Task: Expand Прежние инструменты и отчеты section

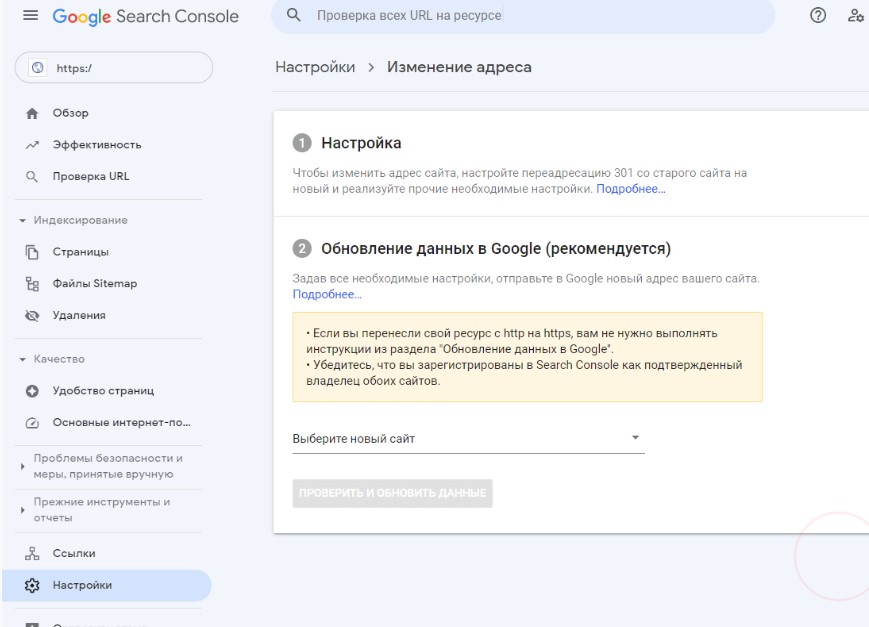Action: (x=22, y=510)
